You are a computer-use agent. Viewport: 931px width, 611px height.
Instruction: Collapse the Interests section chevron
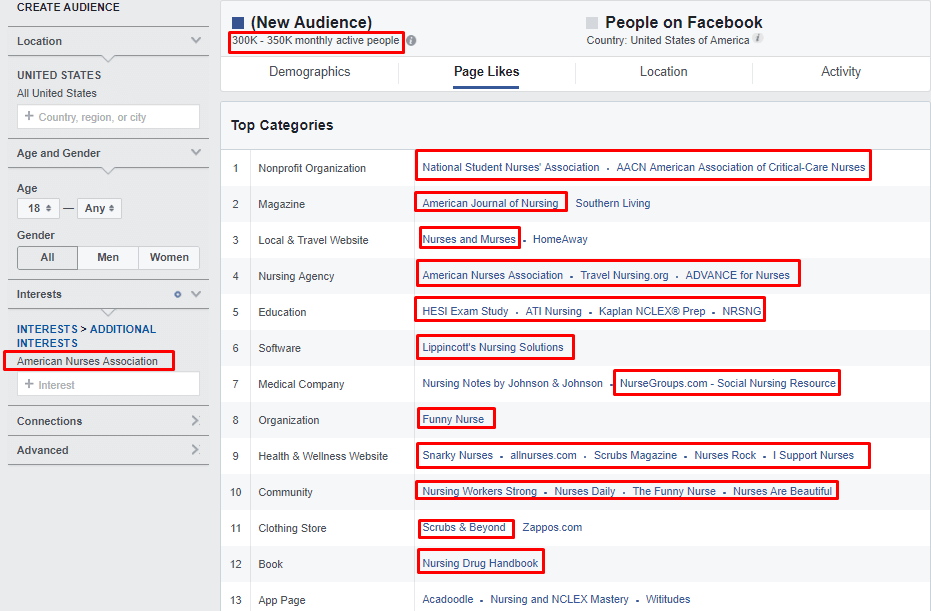(x=196, y=295)
